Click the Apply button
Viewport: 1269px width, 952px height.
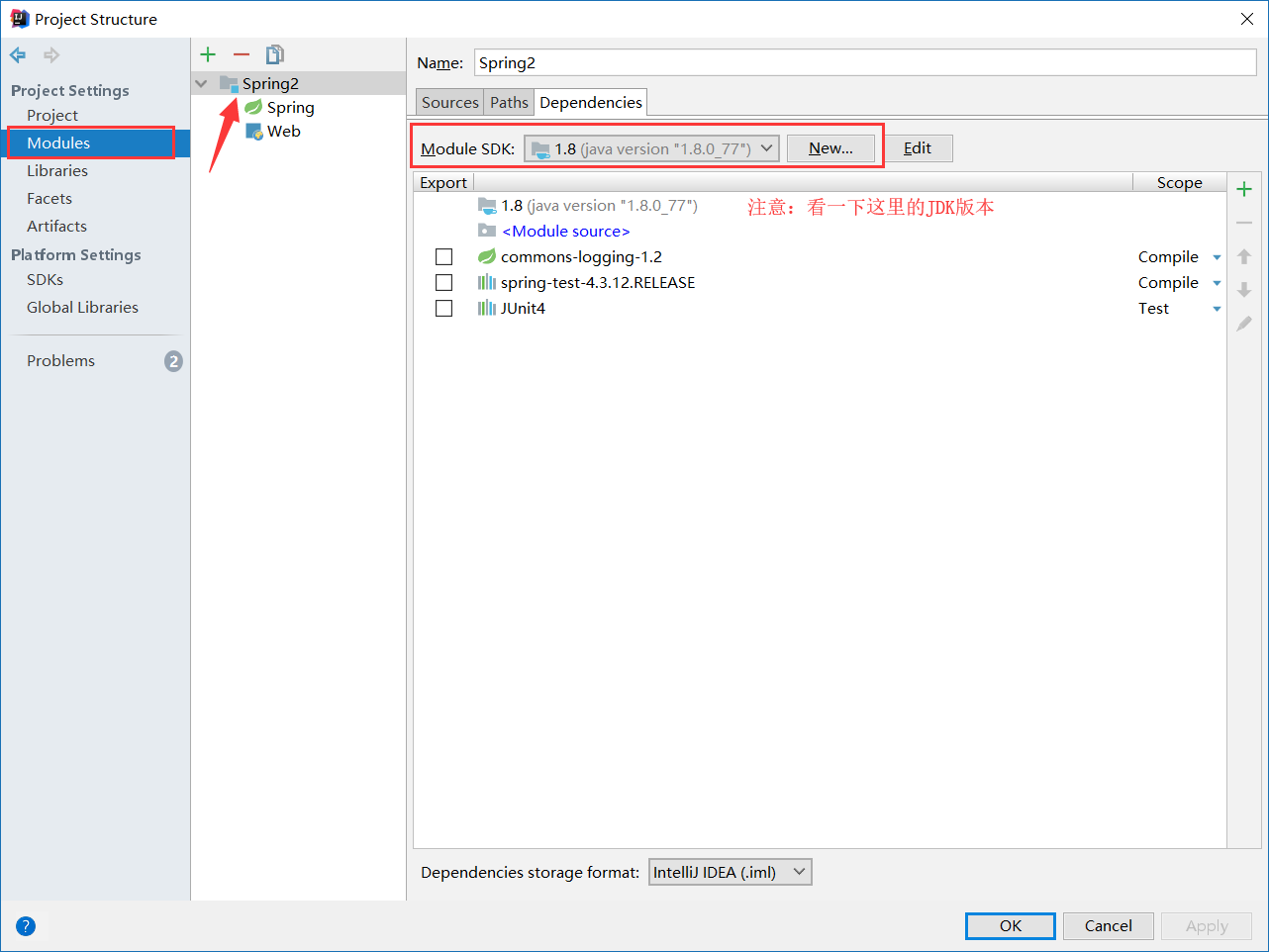point(1207,926)
